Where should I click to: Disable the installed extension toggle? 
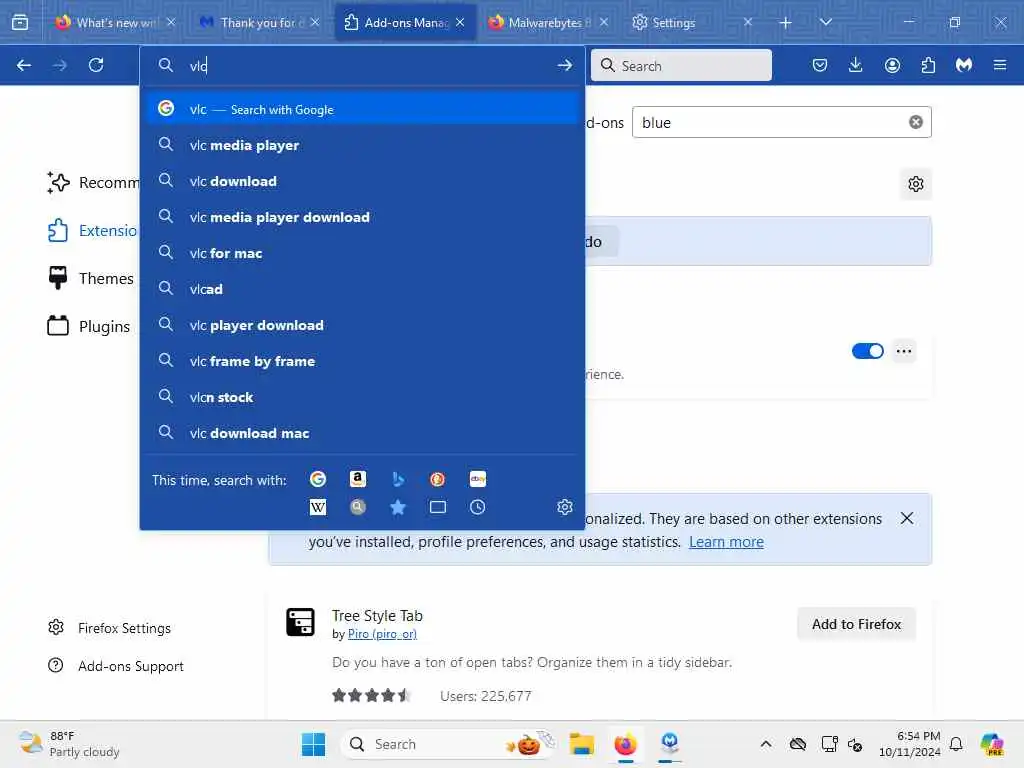867,351
